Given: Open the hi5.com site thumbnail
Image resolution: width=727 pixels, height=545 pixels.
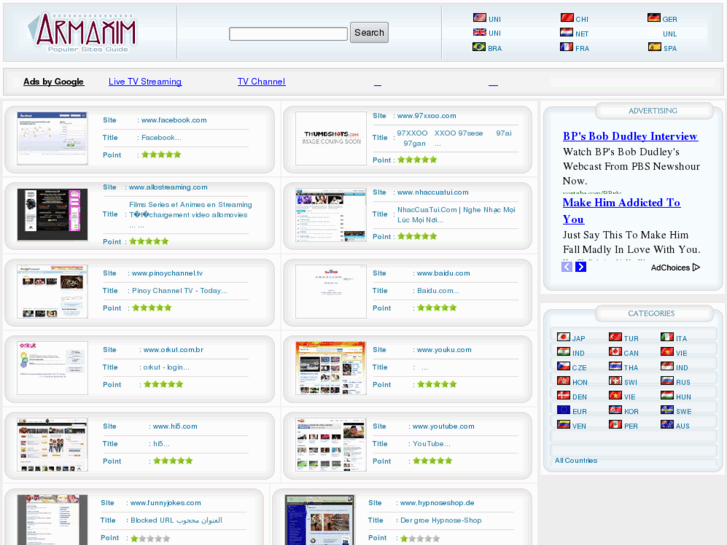Looking at the screenshot, I should point(52,444).
